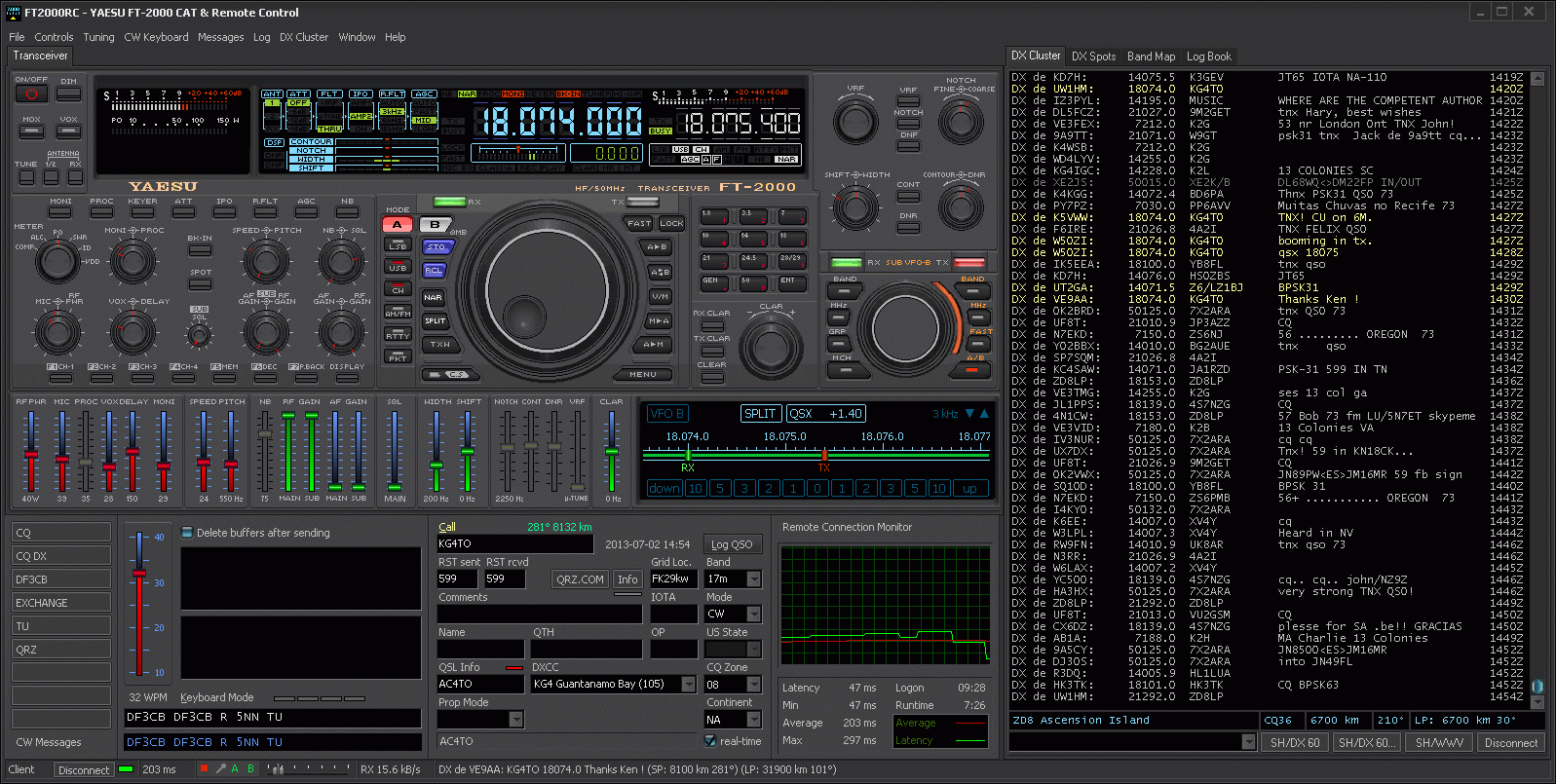This screenshot has width=1556, height=784.
Task: Click the Disconnect button in status bar
Action: [x=84, y=770]
